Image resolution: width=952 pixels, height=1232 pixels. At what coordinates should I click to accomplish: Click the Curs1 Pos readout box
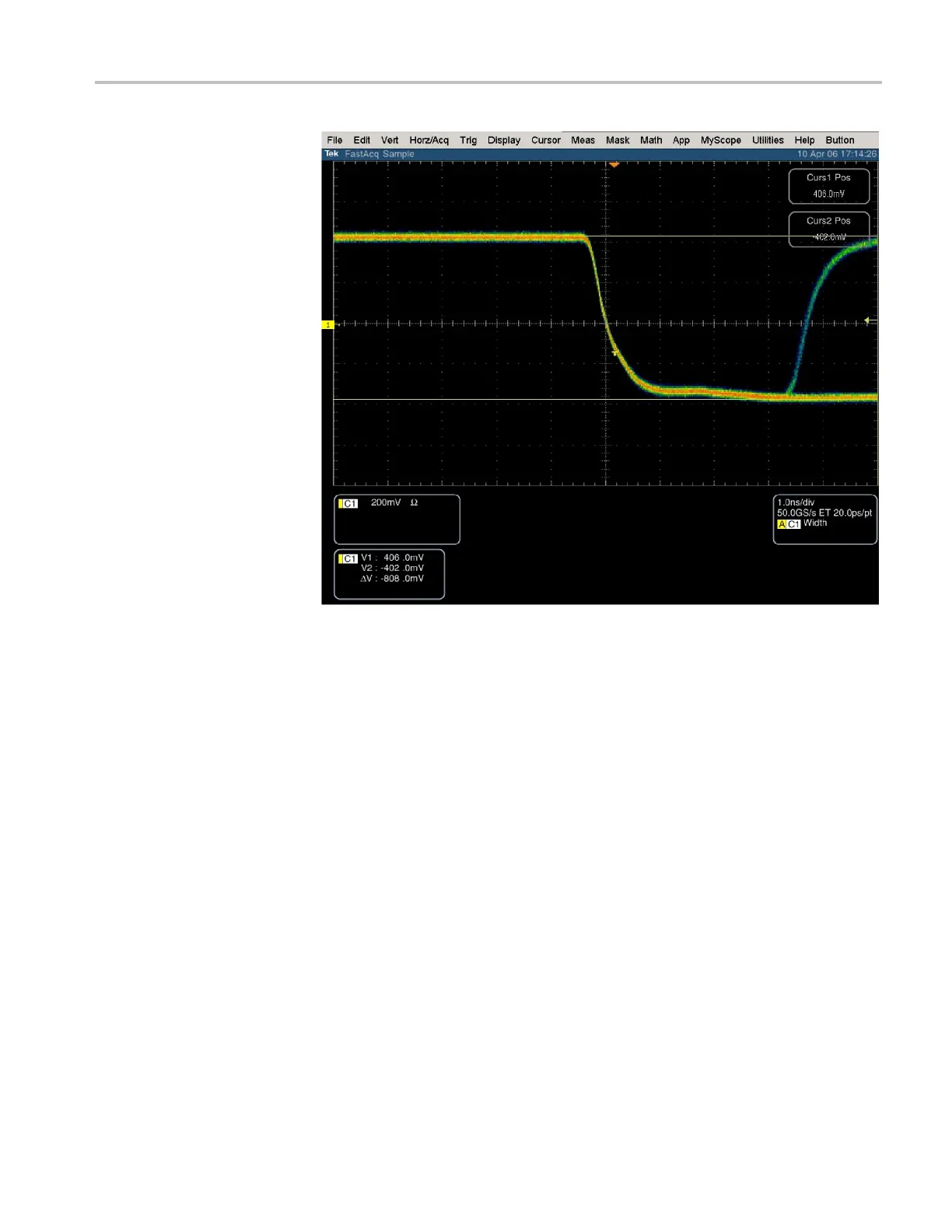pyautogui.click(x=829, y=186)
